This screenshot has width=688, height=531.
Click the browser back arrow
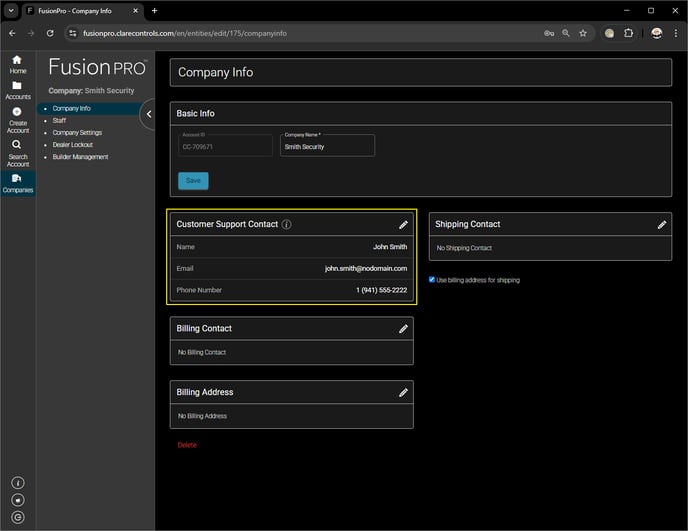click(12, 33)
